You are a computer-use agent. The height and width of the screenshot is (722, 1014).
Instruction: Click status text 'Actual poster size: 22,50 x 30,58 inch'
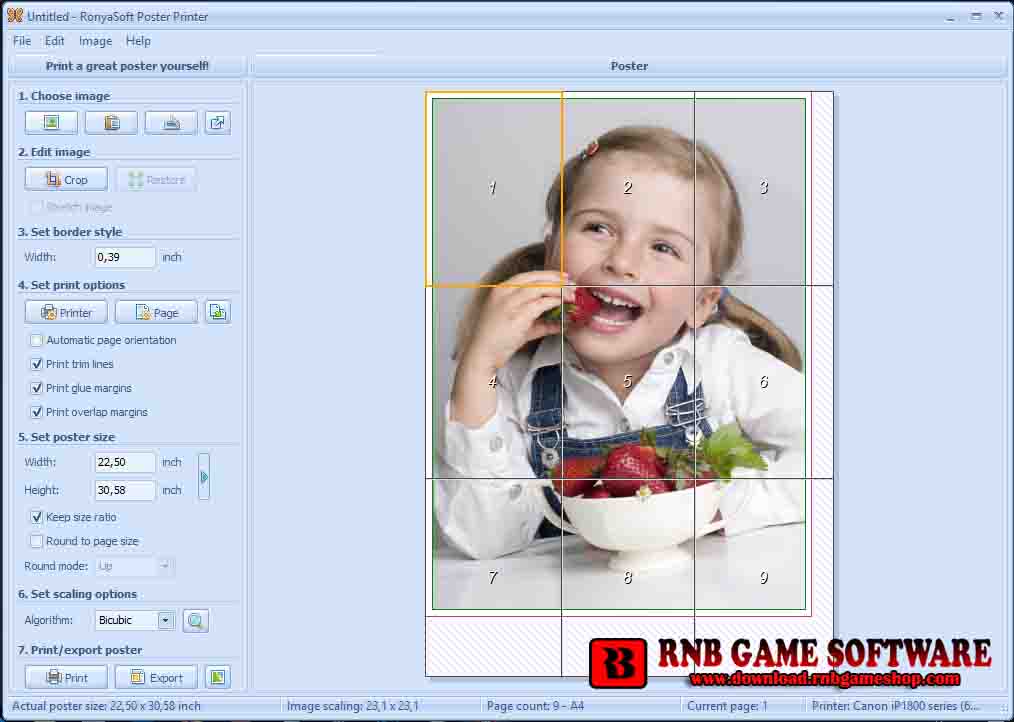click(106, 706)
